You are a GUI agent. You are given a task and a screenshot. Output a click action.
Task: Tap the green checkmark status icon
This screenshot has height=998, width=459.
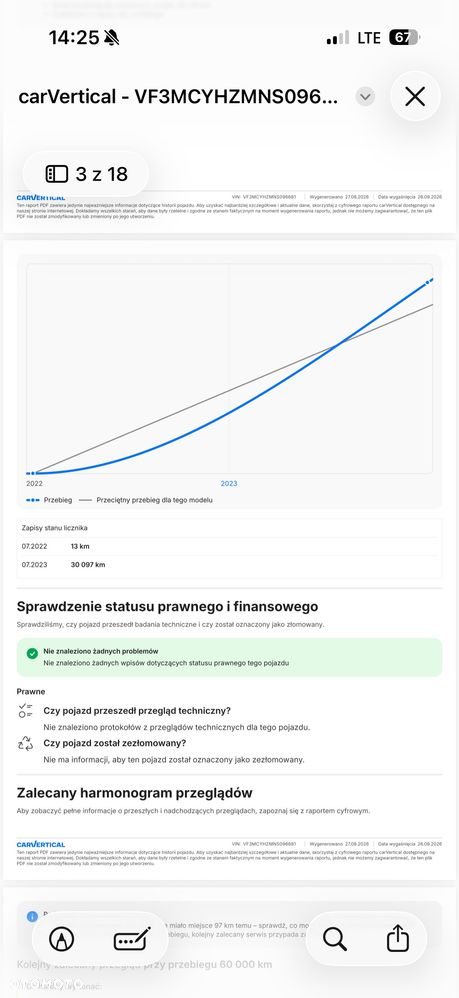(32, 654)
